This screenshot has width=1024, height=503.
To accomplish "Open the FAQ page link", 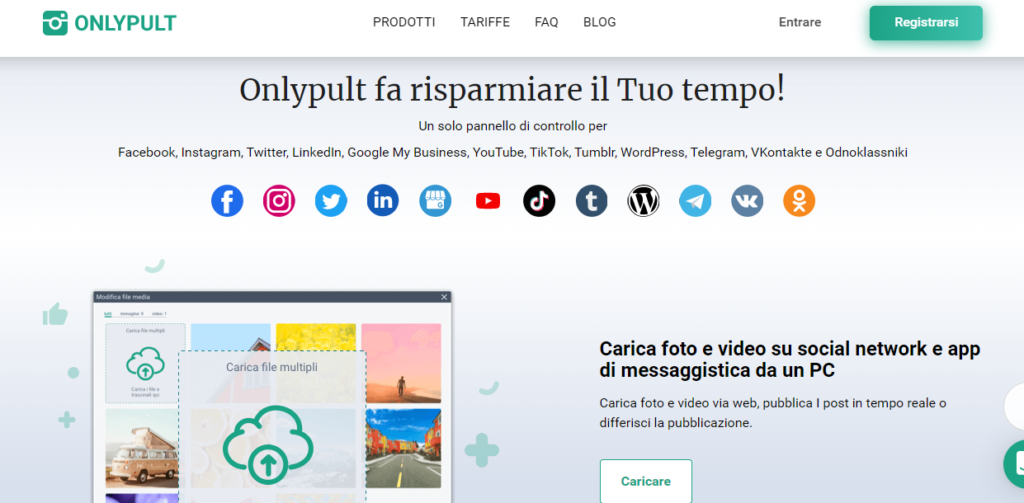I will point(547,22).
